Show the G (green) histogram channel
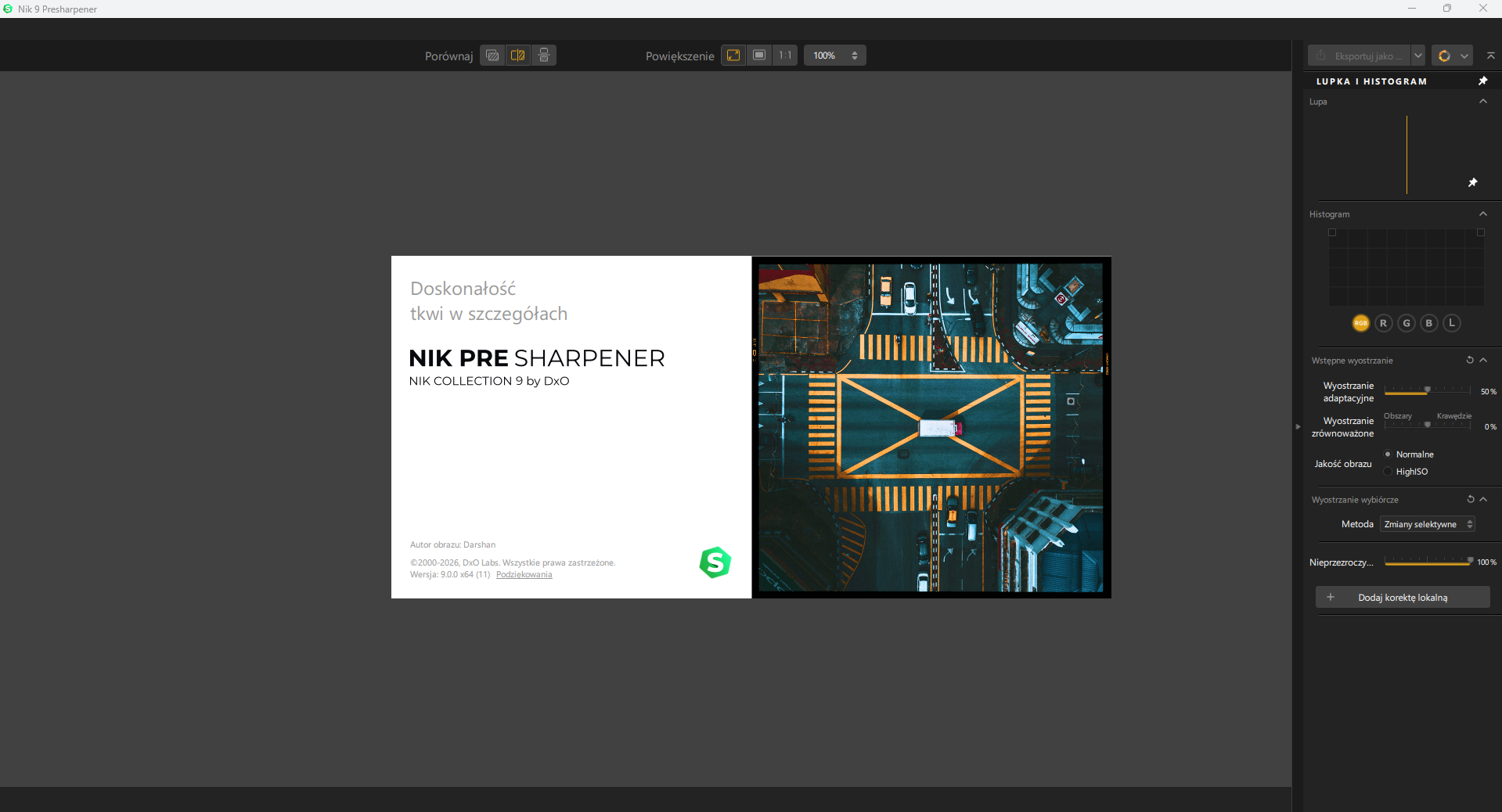 click(x=1407, y=323)
